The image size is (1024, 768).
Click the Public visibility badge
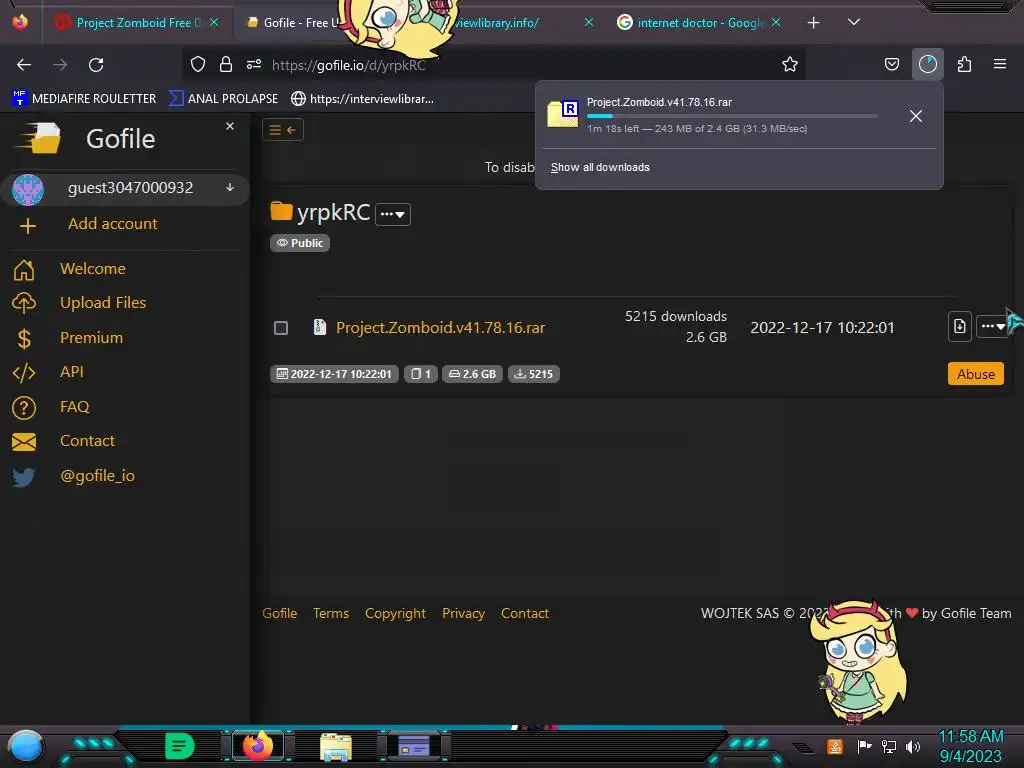tap(300, 243)
